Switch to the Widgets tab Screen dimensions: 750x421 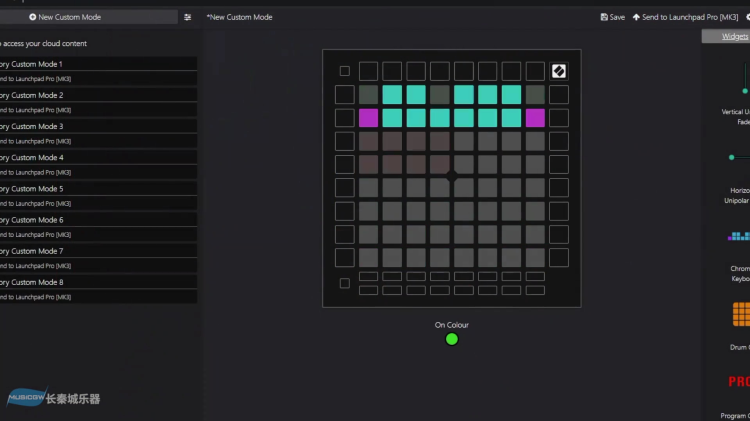pos(734,37)
